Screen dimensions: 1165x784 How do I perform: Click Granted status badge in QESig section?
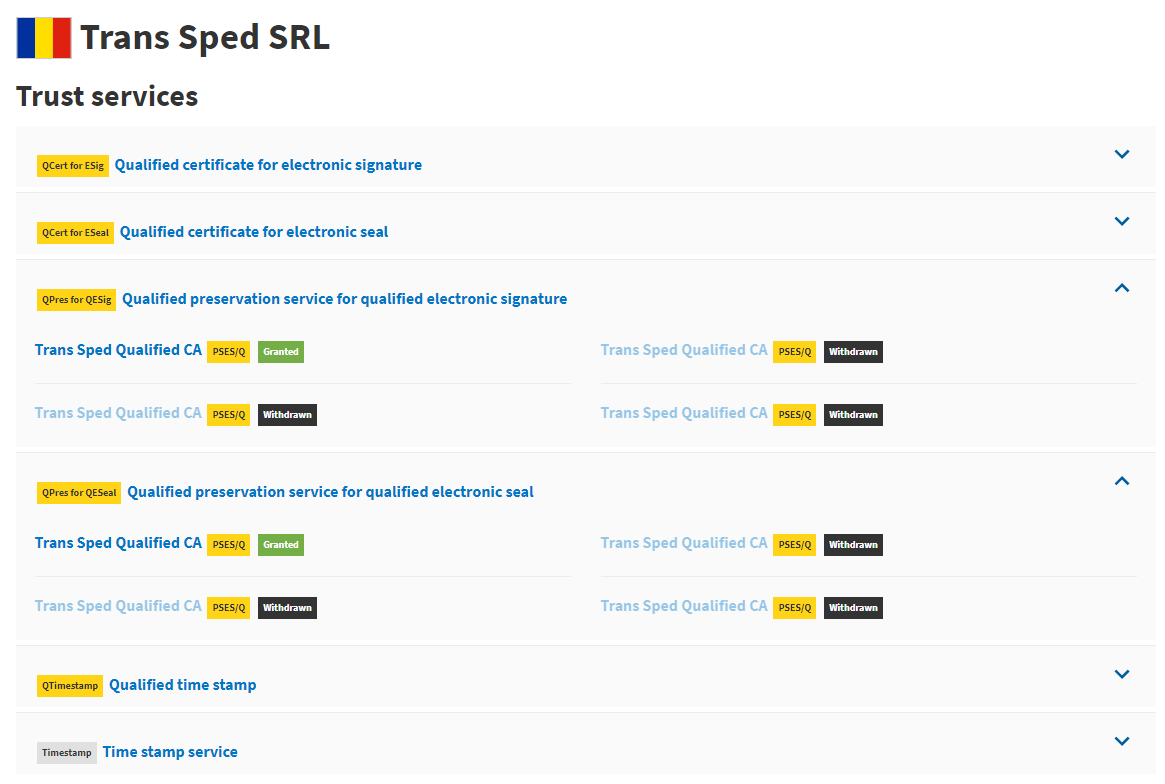point(281,351)
